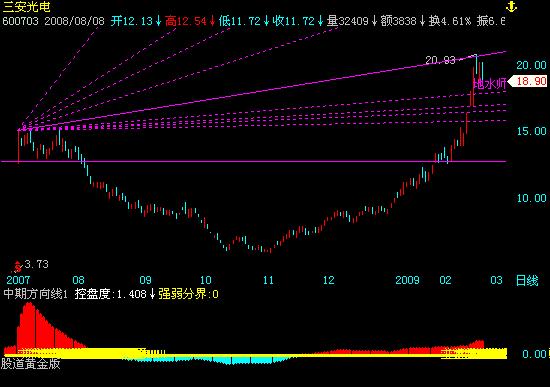Switch period using the 日线 label
This screenshot has width=550, height=387.
[526, 281]
